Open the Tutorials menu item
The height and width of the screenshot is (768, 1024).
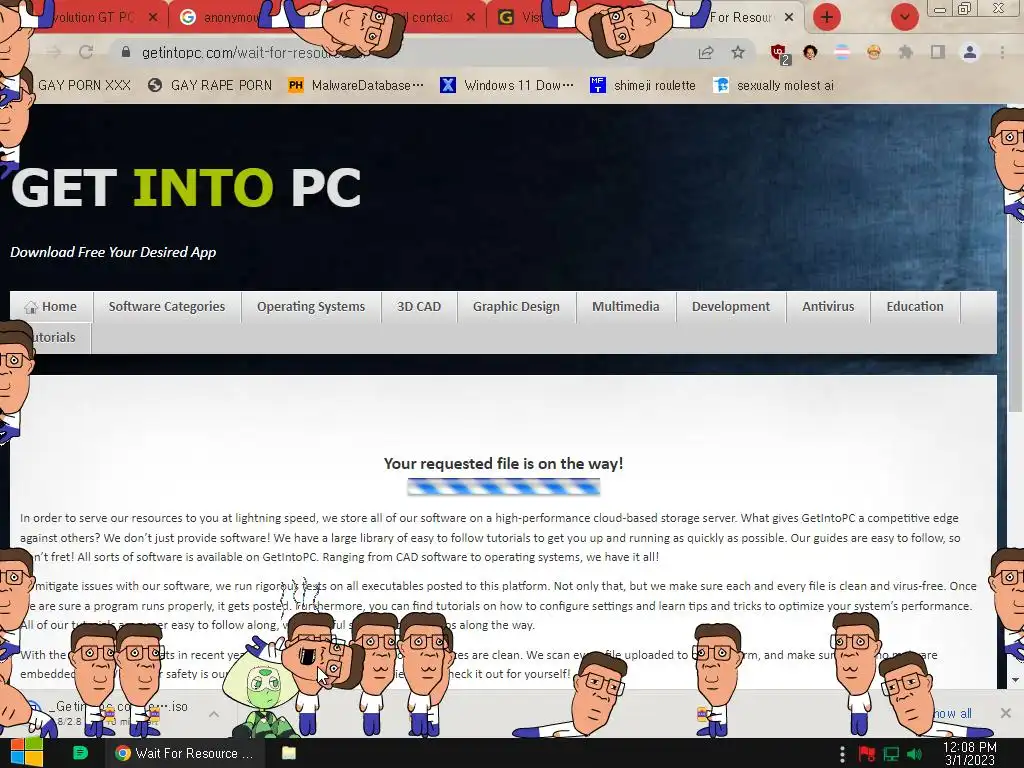pyautogui.click(x=52, y=338)
